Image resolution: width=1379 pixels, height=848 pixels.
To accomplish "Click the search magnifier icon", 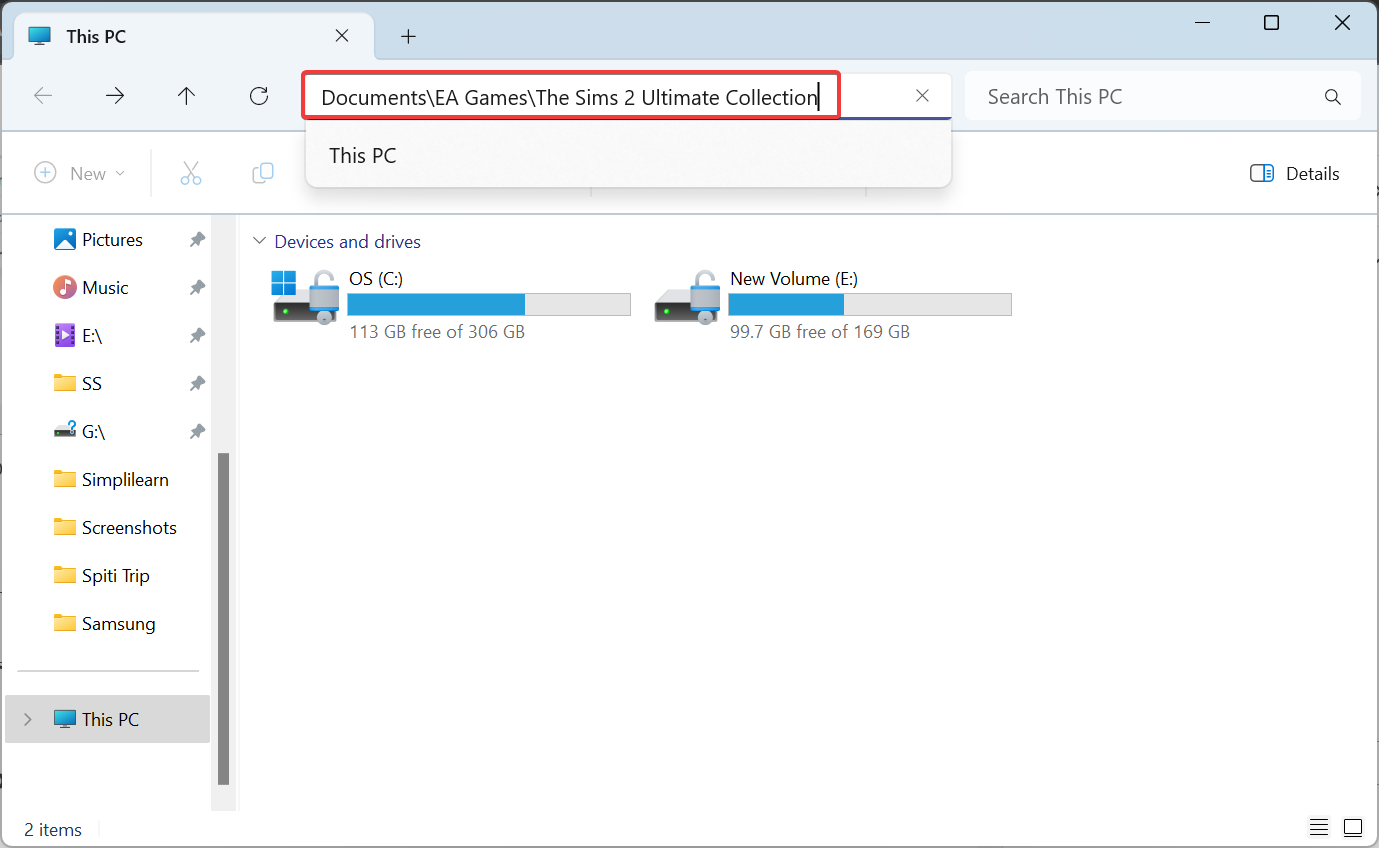I will point(1332,97).
